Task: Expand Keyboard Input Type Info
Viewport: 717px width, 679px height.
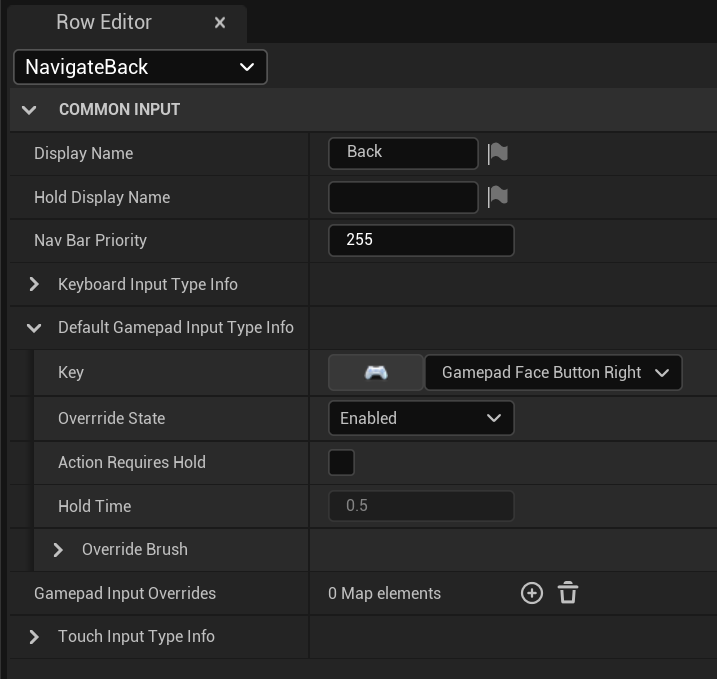Action: click(x=34, y=284)
